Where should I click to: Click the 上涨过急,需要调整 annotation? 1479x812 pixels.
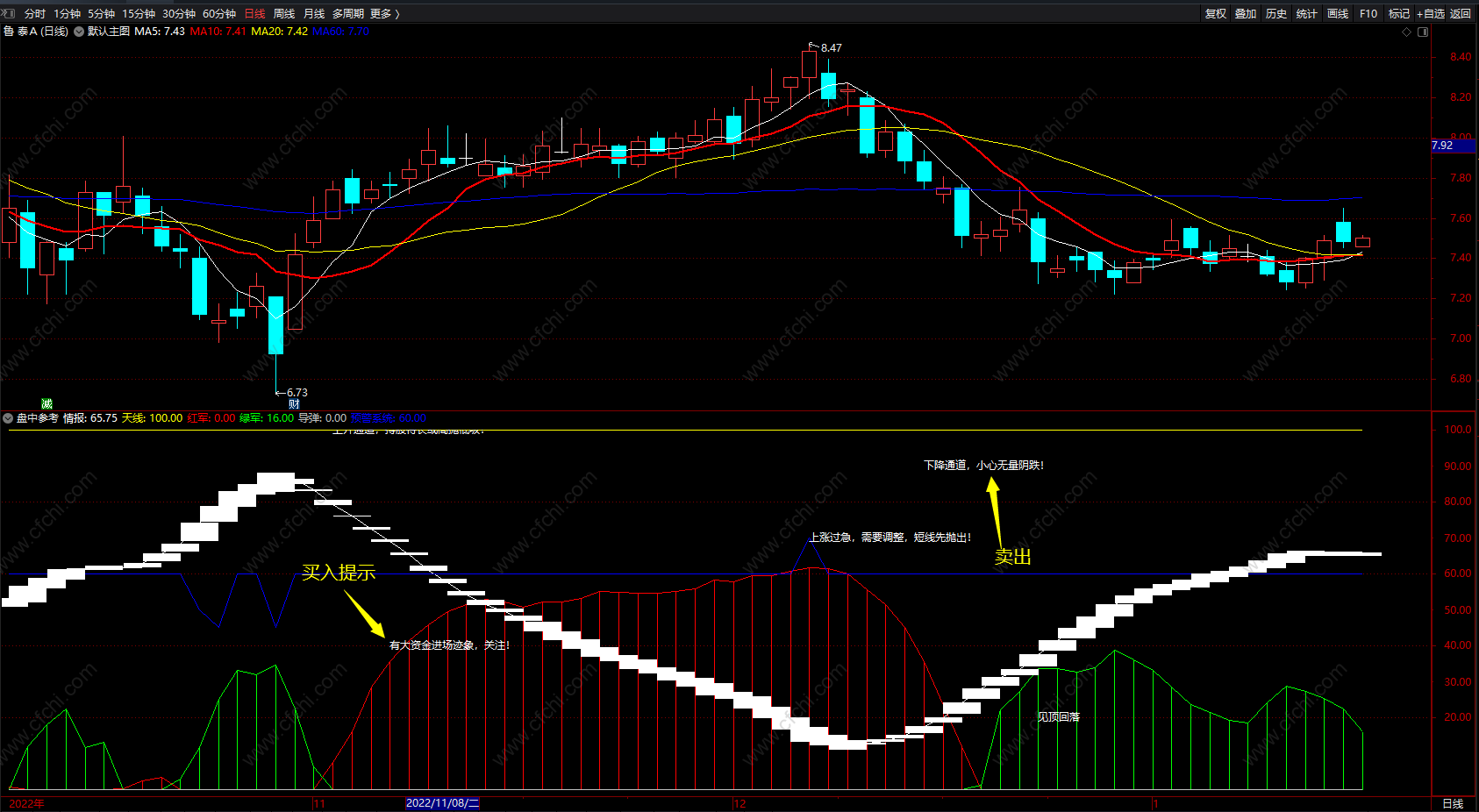890,538
